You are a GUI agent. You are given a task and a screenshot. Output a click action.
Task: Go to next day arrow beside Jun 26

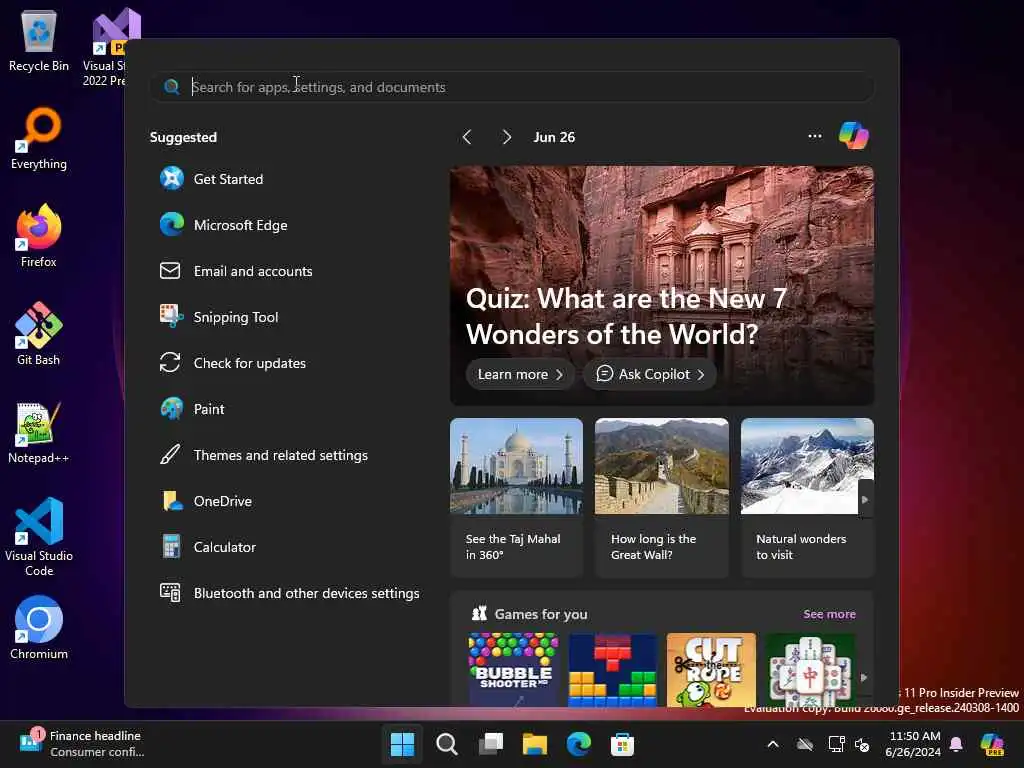pos(506,136)
